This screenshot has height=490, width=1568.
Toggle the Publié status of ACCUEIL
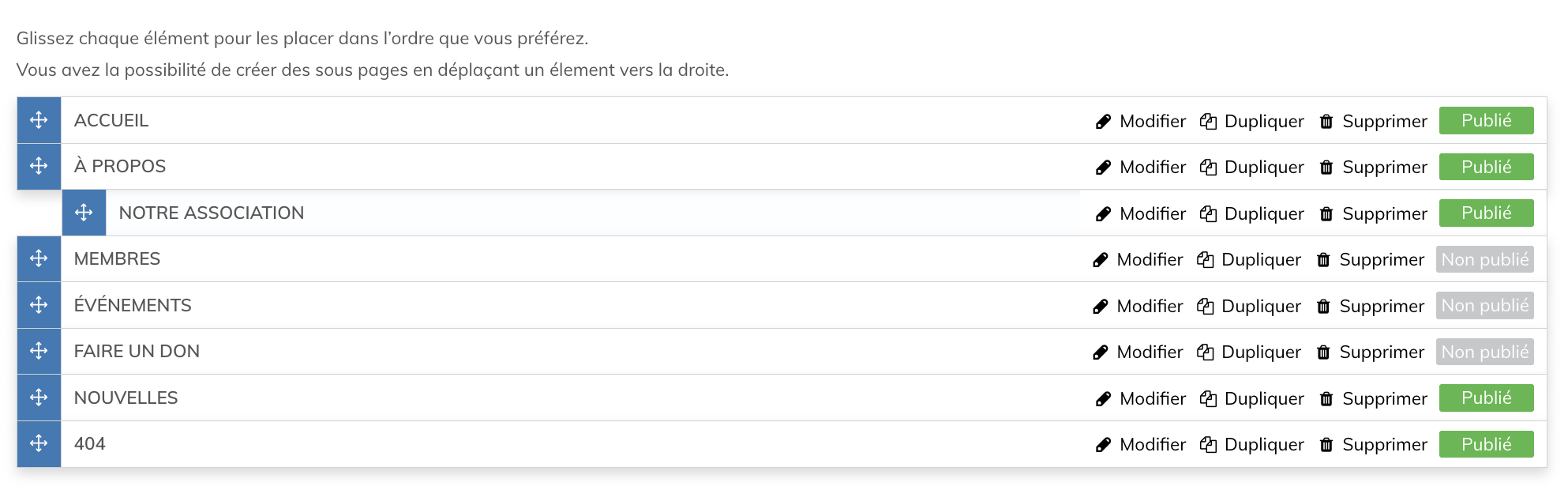pos(1486,121)
